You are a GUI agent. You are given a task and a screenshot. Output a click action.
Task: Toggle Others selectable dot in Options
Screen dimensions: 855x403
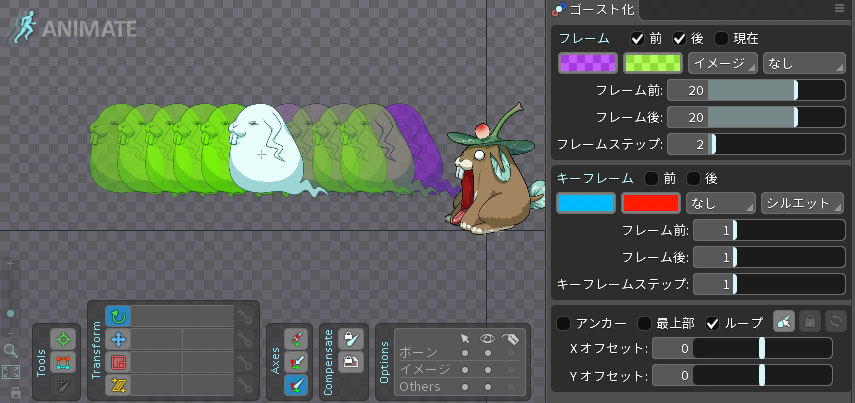click(465, 387)
